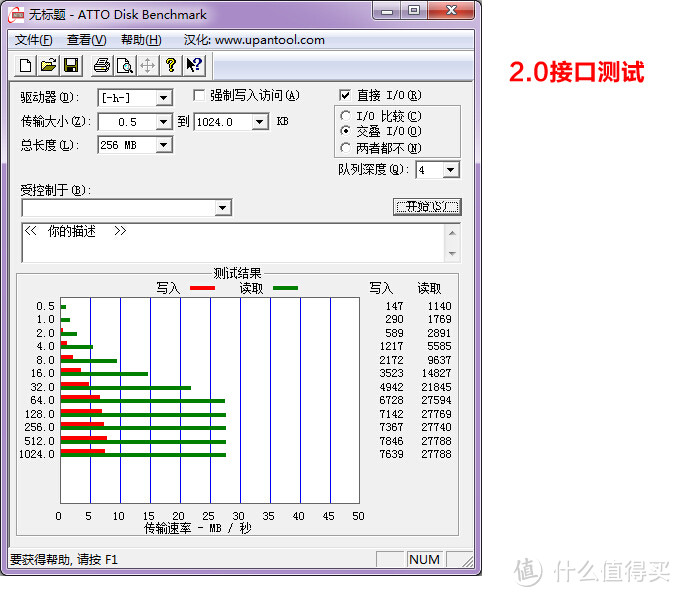Click the description box scroll up arrow
Screen dimensions: 680x597
click(x=452, y=233)
